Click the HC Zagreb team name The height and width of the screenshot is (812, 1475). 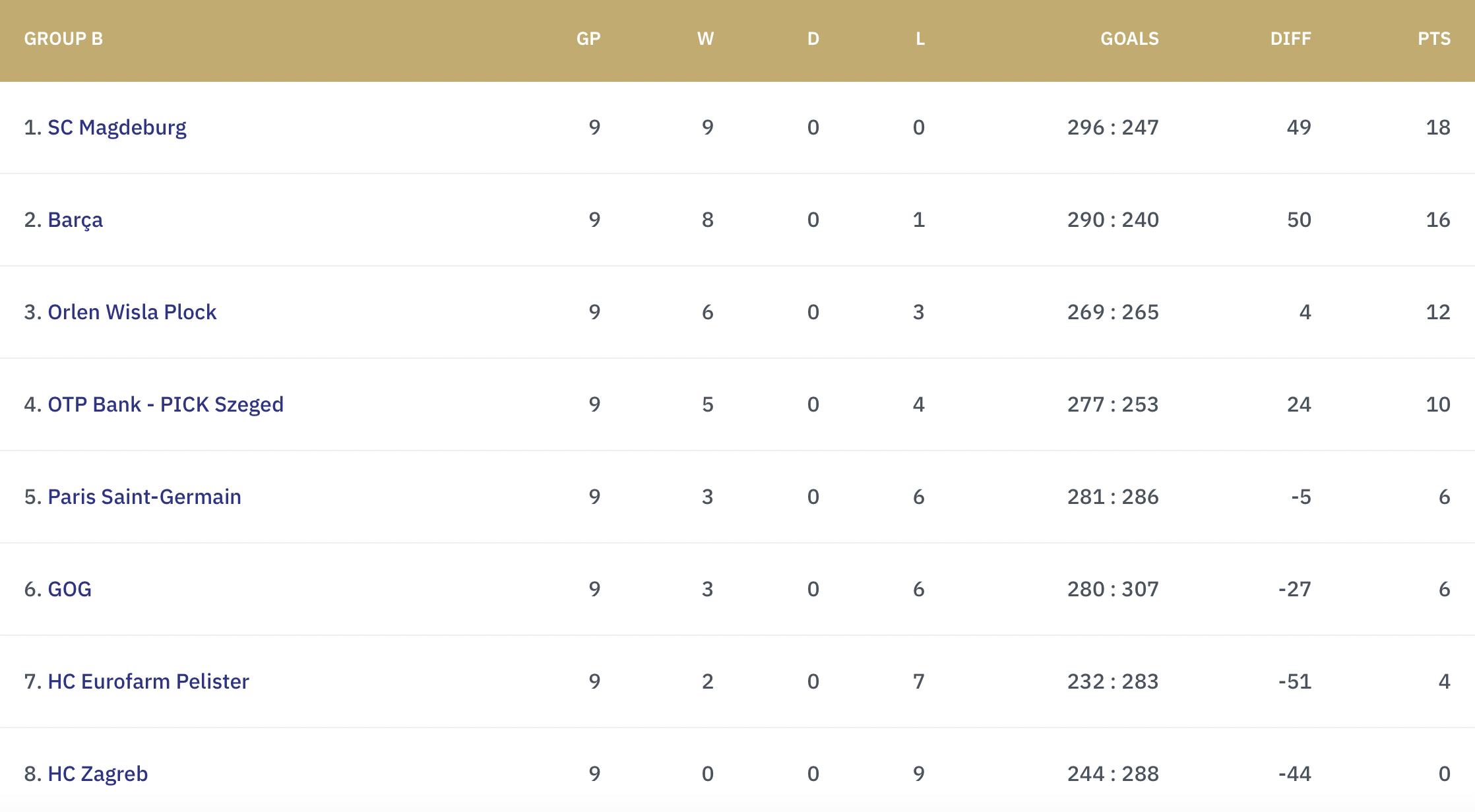click(98, 774)
